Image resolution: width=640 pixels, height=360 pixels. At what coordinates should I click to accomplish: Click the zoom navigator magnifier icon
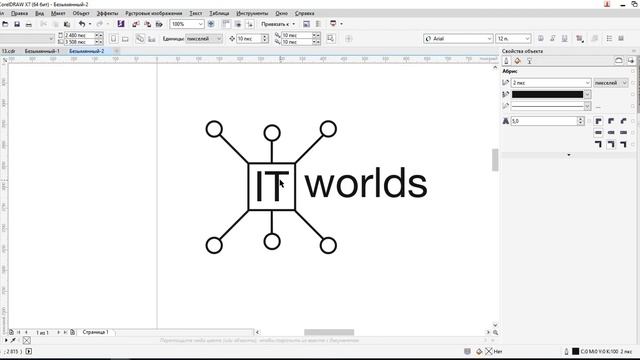495,333
